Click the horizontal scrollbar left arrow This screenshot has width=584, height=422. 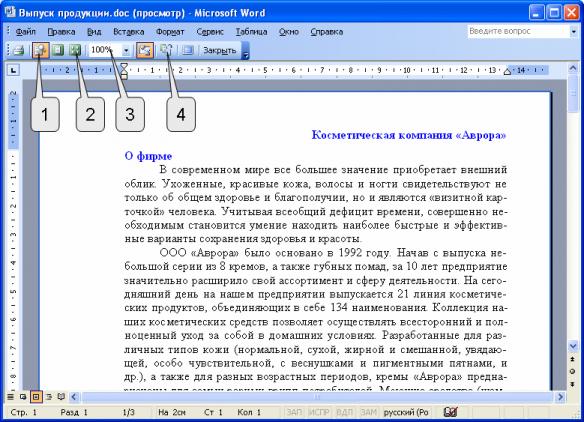point(74,397)
